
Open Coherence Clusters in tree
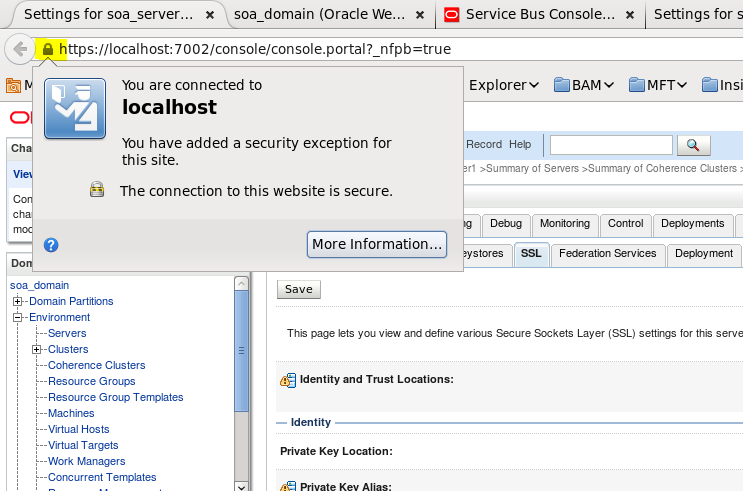pos(97,365)
